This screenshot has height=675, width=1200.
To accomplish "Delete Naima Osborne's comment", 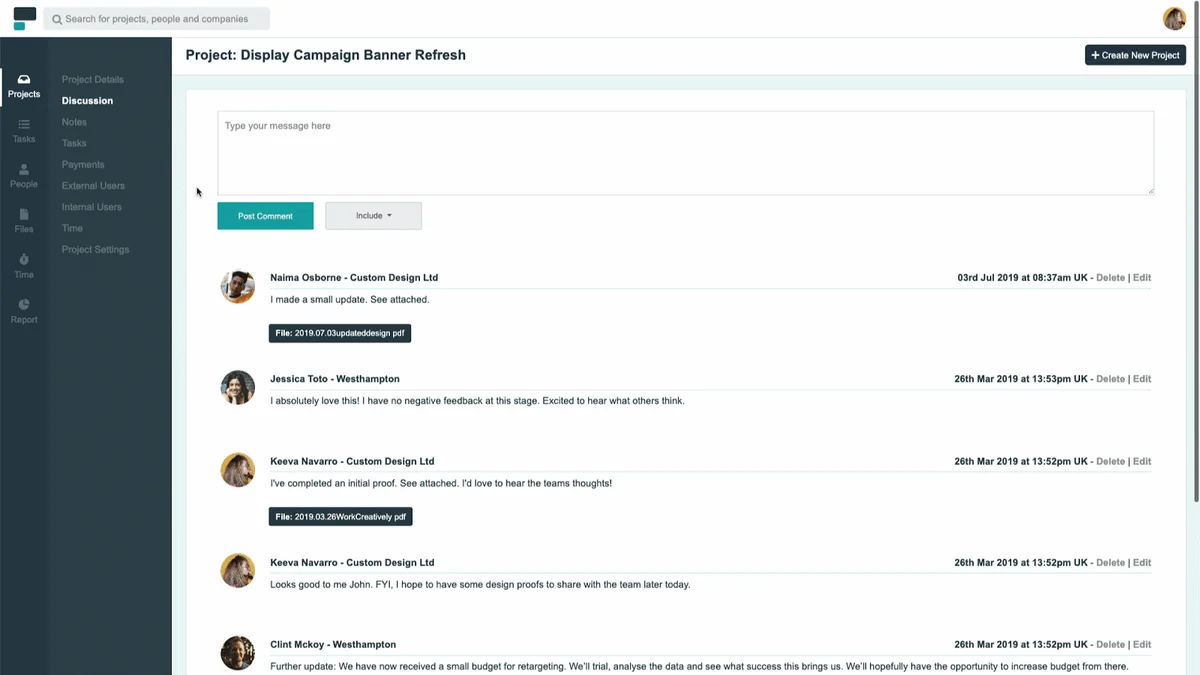I will coord(1110,278).
